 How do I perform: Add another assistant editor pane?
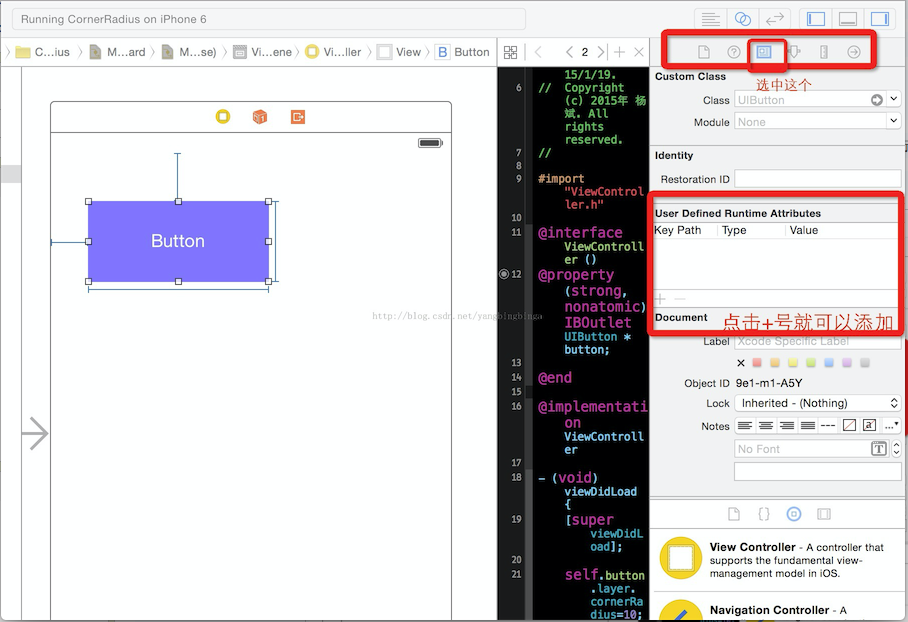[619, 52]
